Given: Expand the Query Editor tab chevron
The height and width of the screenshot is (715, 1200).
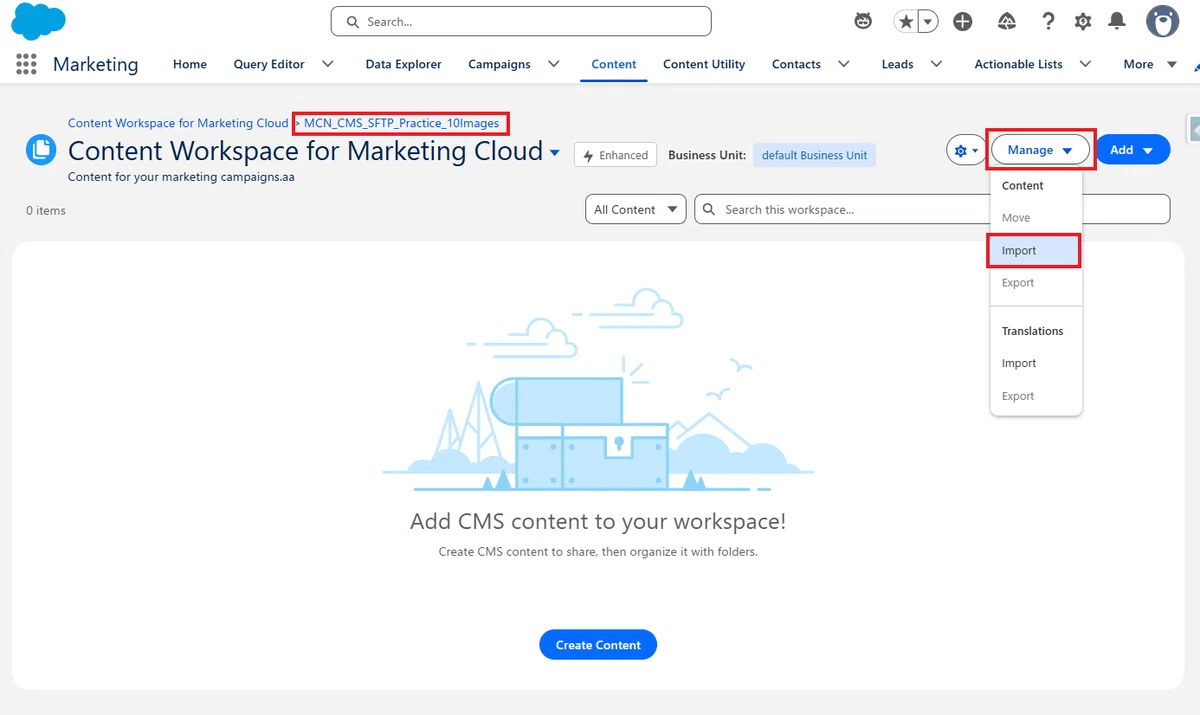Looking at the screenshot, I should (x=327, y=64).
